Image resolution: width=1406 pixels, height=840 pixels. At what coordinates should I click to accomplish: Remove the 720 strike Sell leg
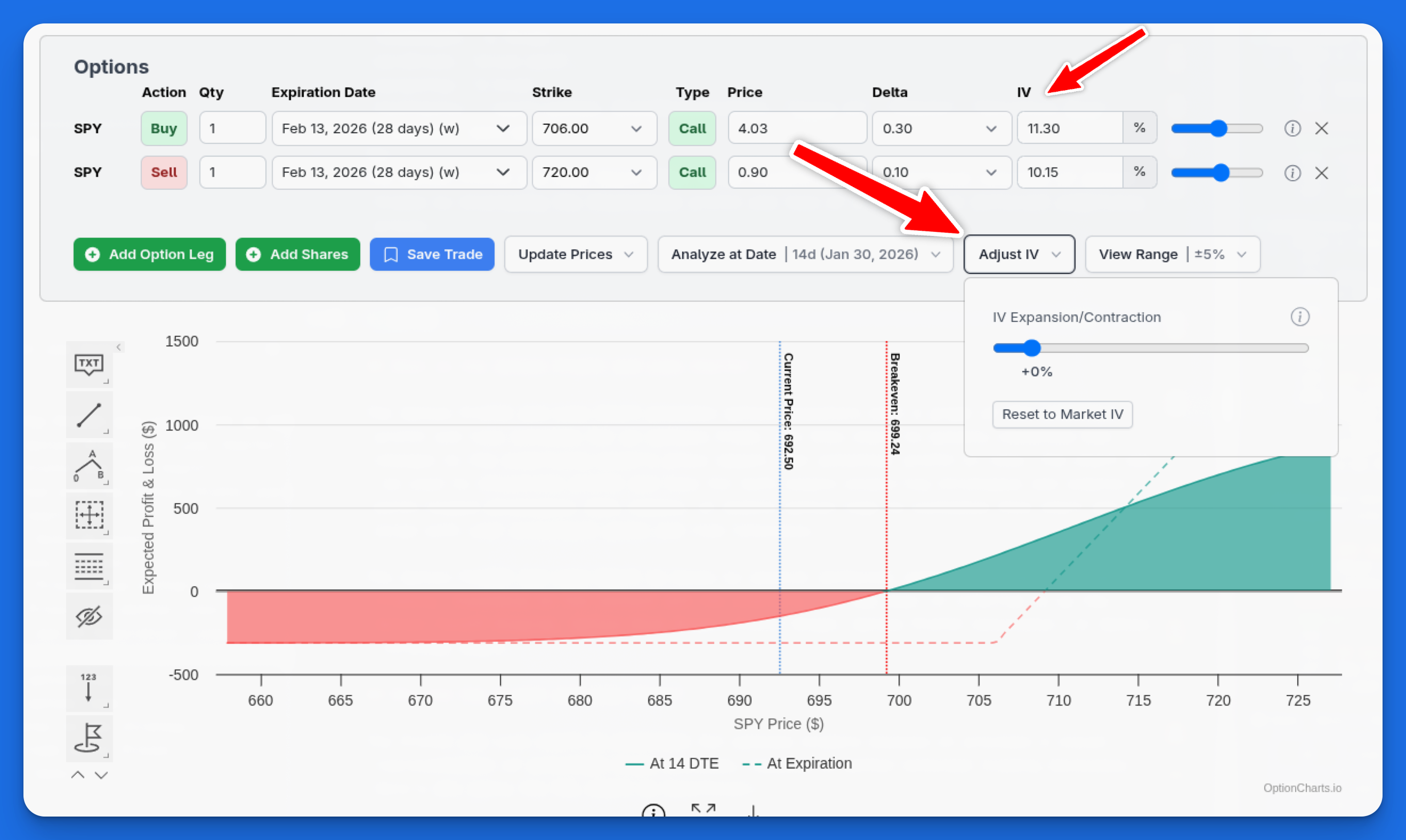pyautogui.click(x=1321, y=173)
